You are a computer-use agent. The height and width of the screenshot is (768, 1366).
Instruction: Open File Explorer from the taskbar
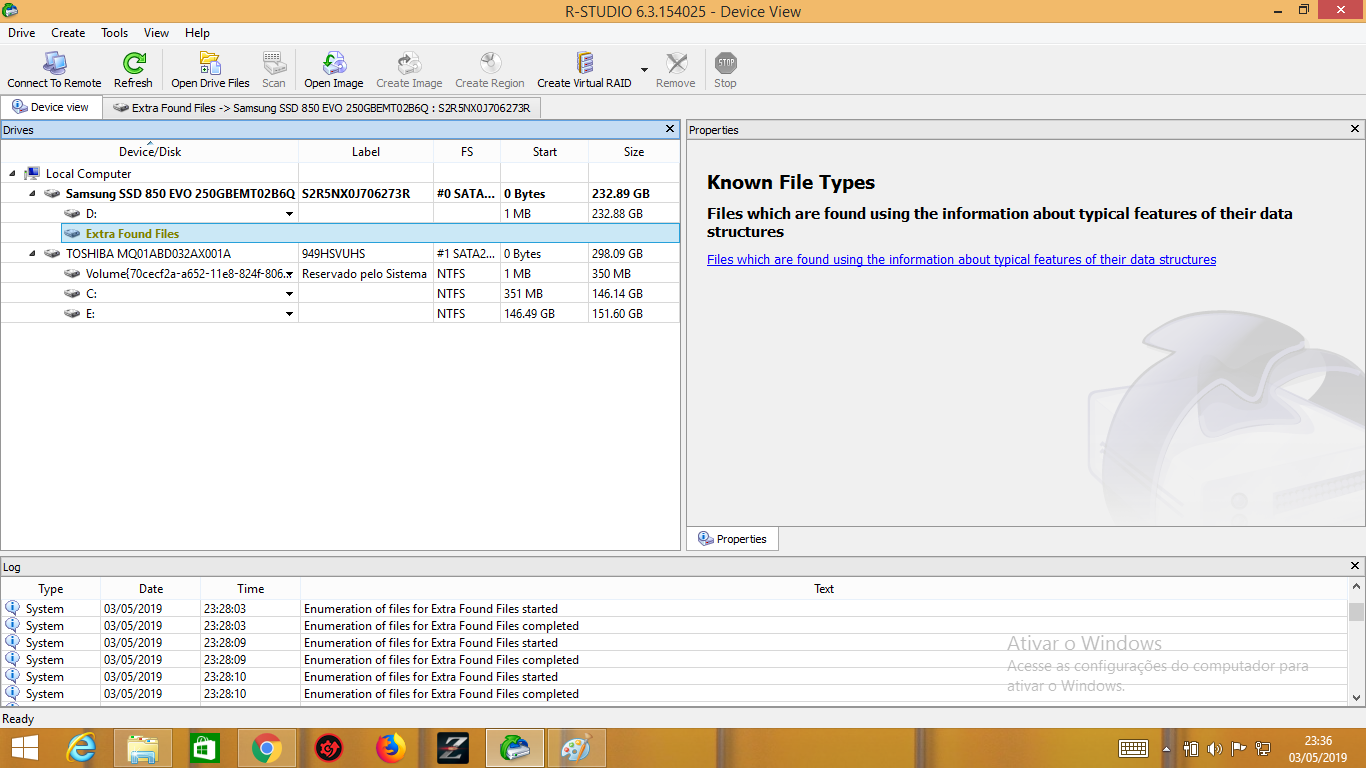tap(143, 748)
